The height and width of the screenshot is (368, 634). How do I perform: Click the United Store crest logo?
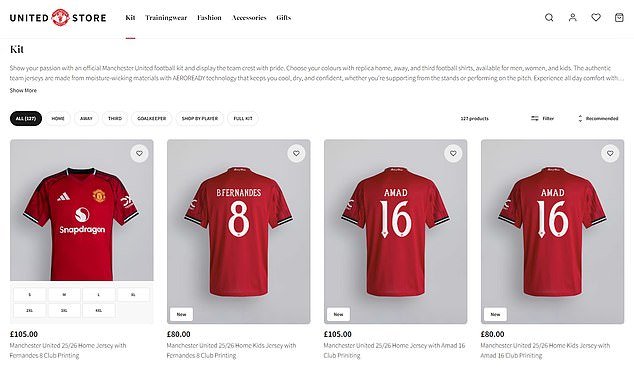[60, 18]
